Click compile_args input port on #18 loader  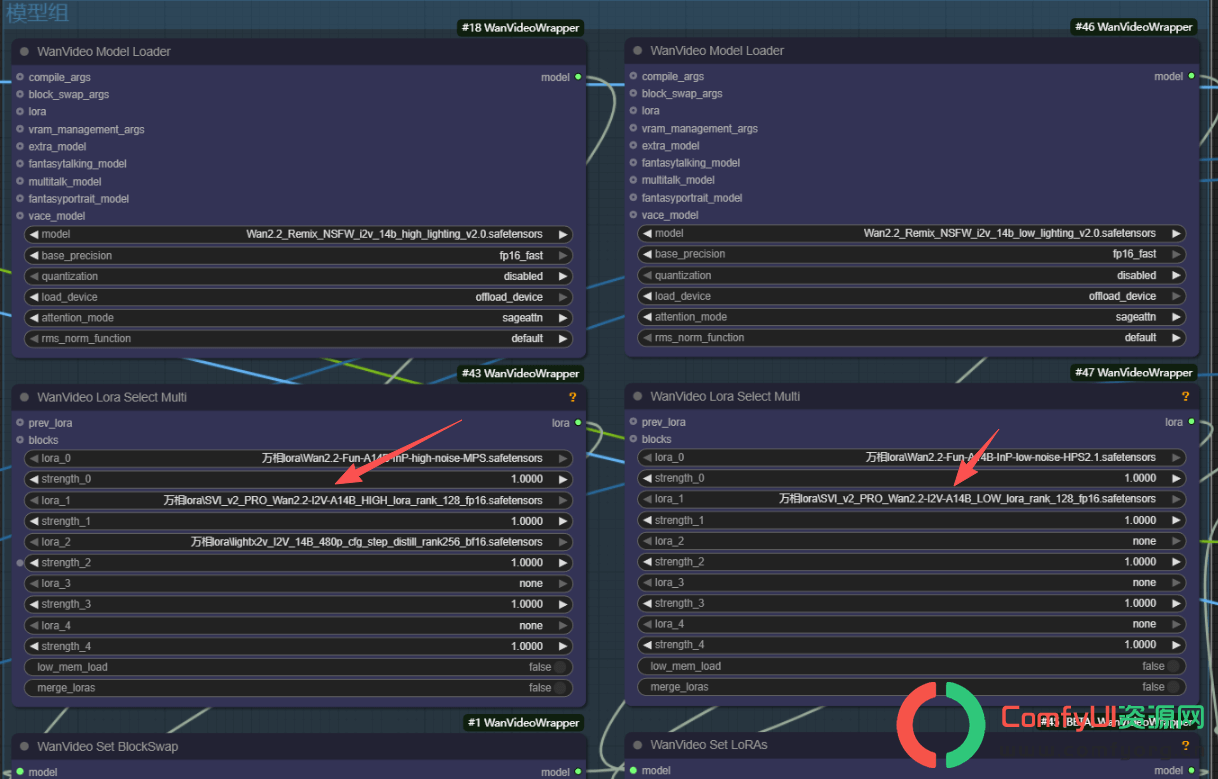(20, 77)
